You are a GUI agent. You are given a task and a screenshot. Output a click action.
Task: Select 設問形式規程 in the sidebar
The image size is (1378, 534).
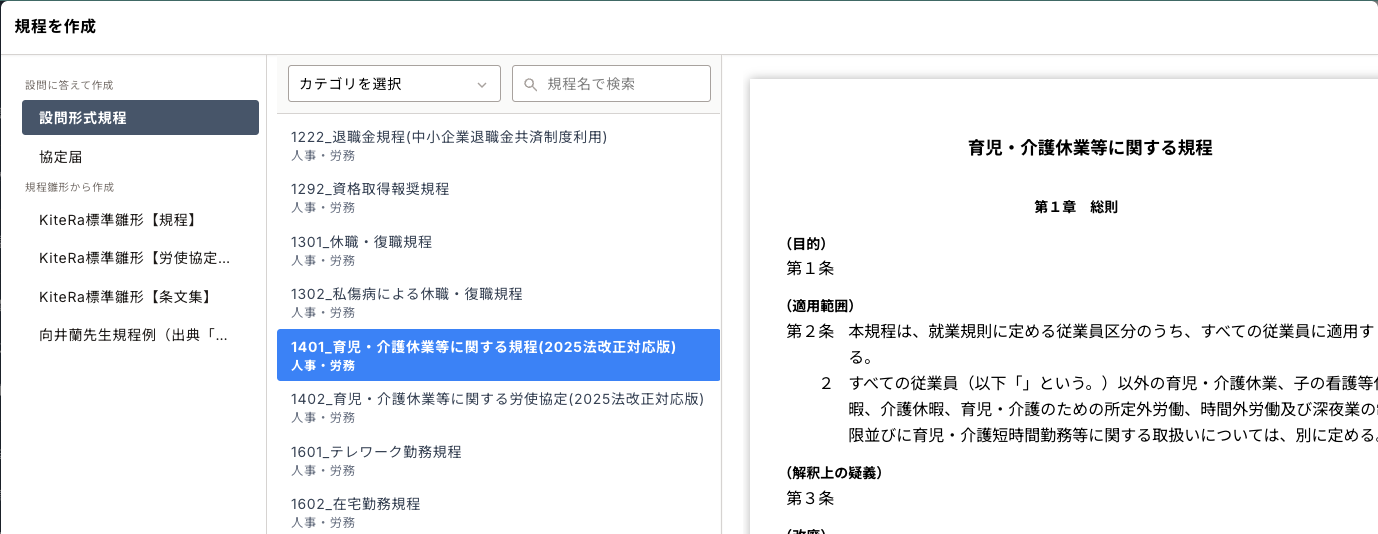(140, 118)
